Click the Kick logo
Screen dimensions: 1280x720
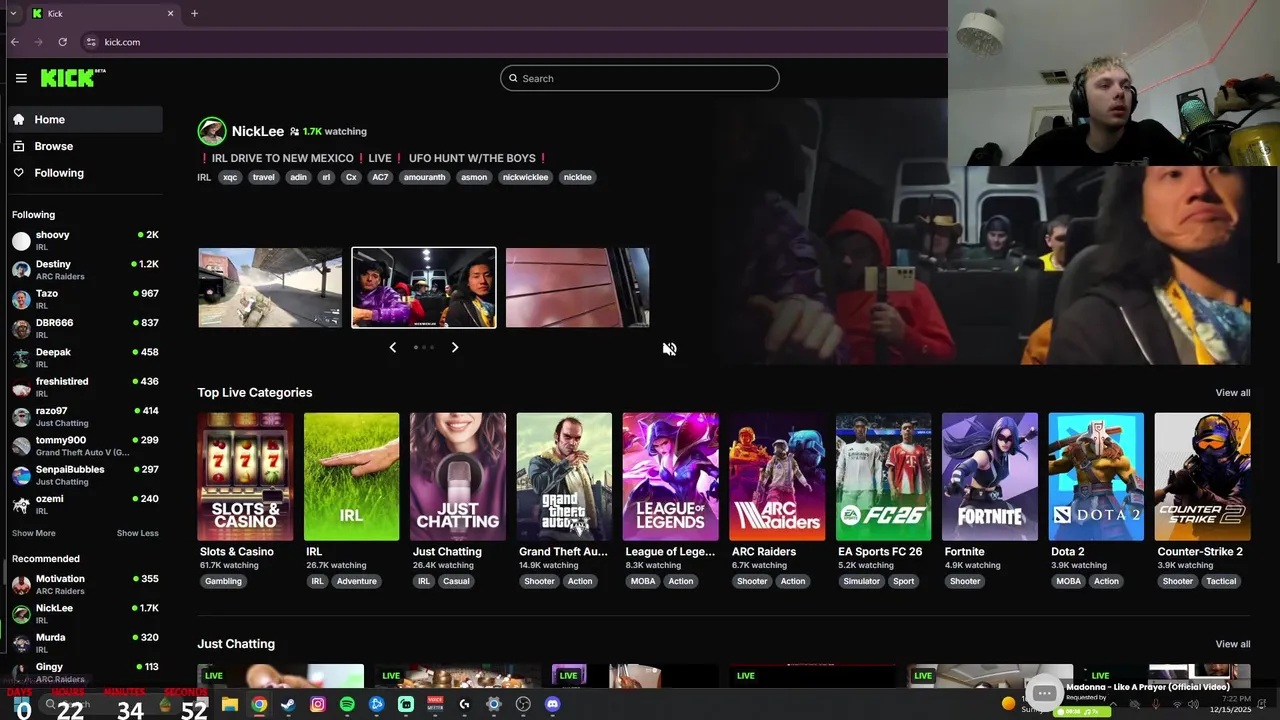click(x=73, y=78)
